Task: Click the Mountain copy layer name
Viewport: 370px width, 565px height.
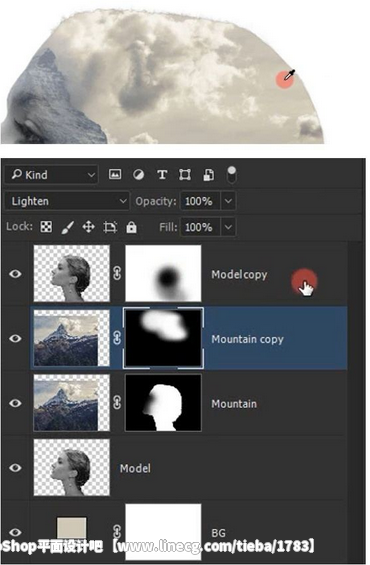Action: (248, 339)
